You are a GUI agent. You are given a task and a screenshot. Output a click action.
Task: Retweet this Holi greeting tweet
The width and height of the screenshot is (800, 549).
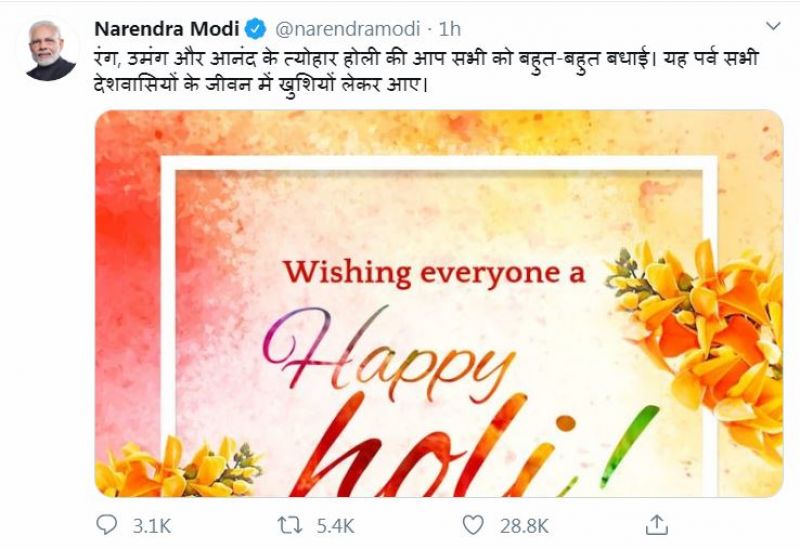(285, 522)
